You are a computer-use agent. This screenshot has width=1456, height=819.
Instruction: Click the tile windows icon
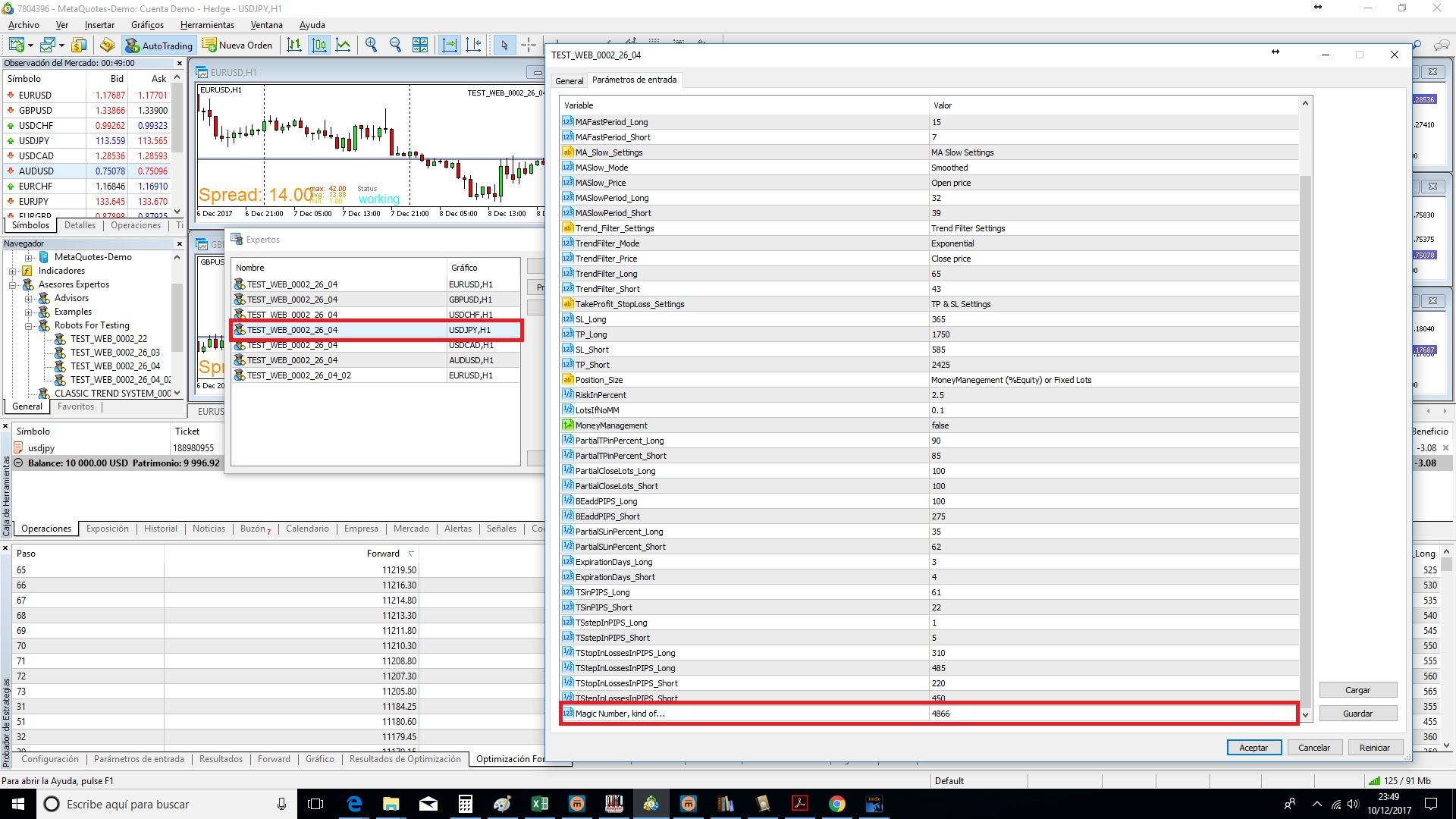[x=420, y=45]
